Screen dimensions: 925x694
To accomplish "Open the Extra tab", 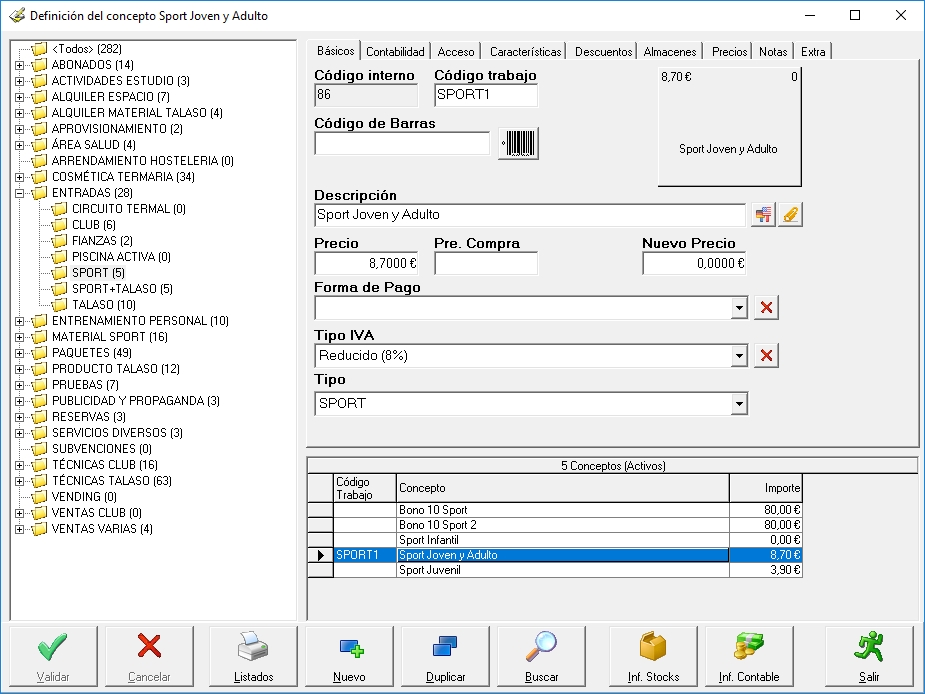I will click(813, 52).
